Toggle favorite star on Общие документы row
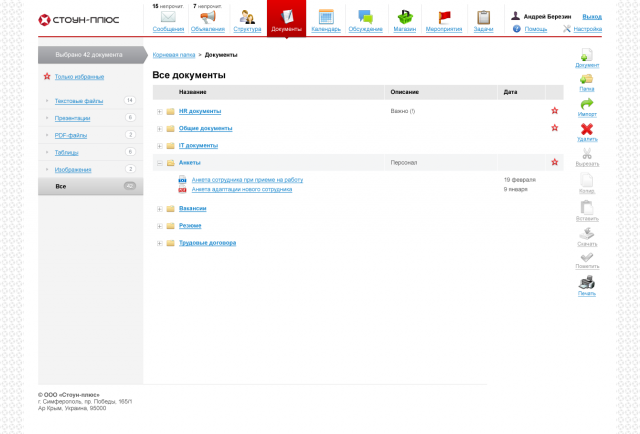This screenshot has height=434, width=640. (x=555, y=128)
